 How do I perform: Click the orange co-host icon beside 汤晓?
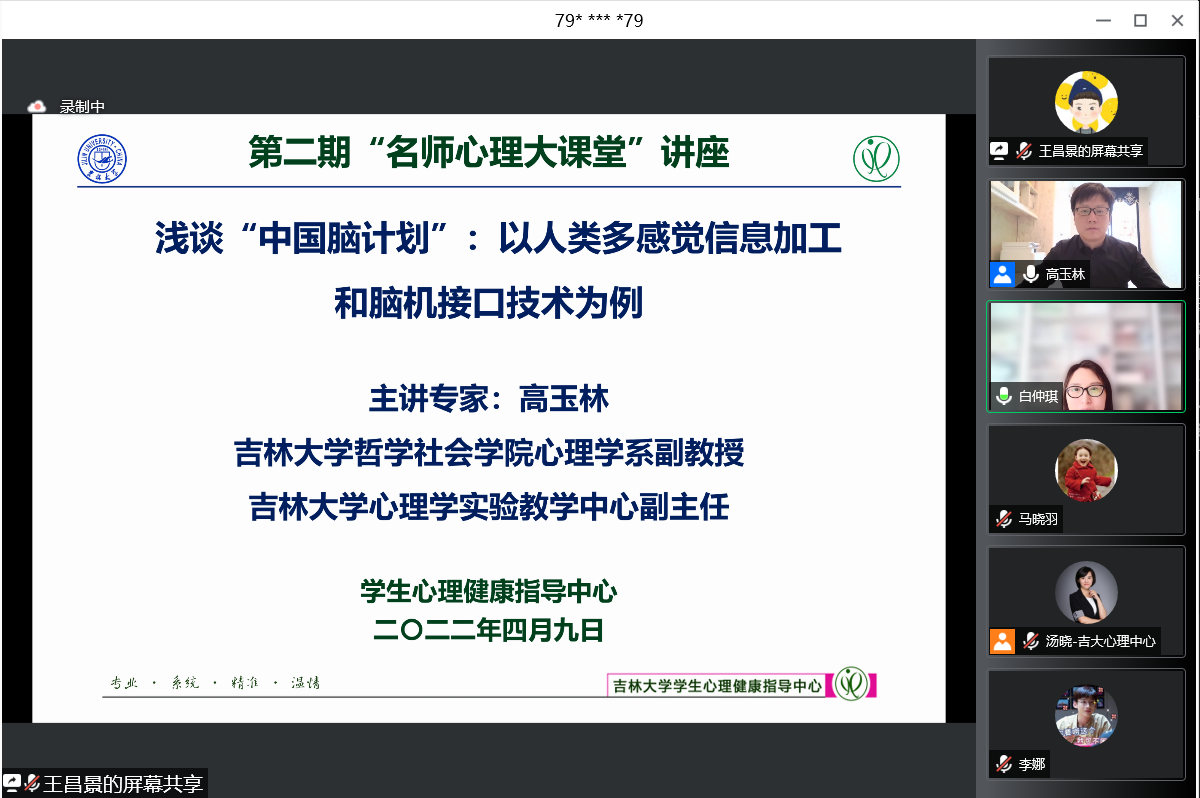[x=1003, y=641]
